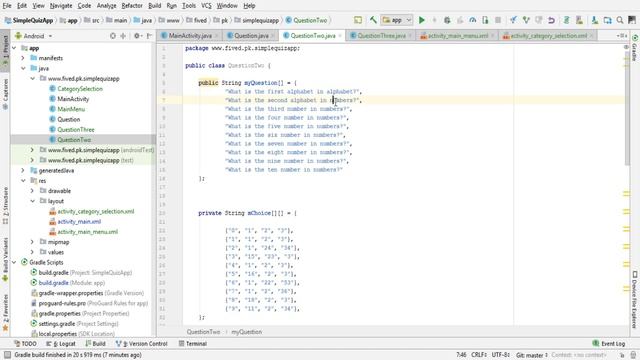640x360 pixels.
Task: Open Version Control tool window
Action: (142, 344)
